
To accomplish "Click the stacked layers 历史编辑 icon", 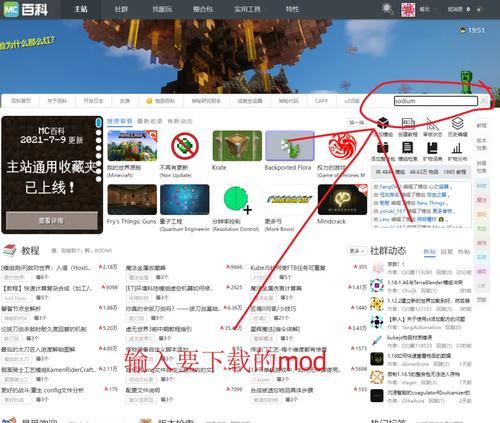I will [457, 123].
